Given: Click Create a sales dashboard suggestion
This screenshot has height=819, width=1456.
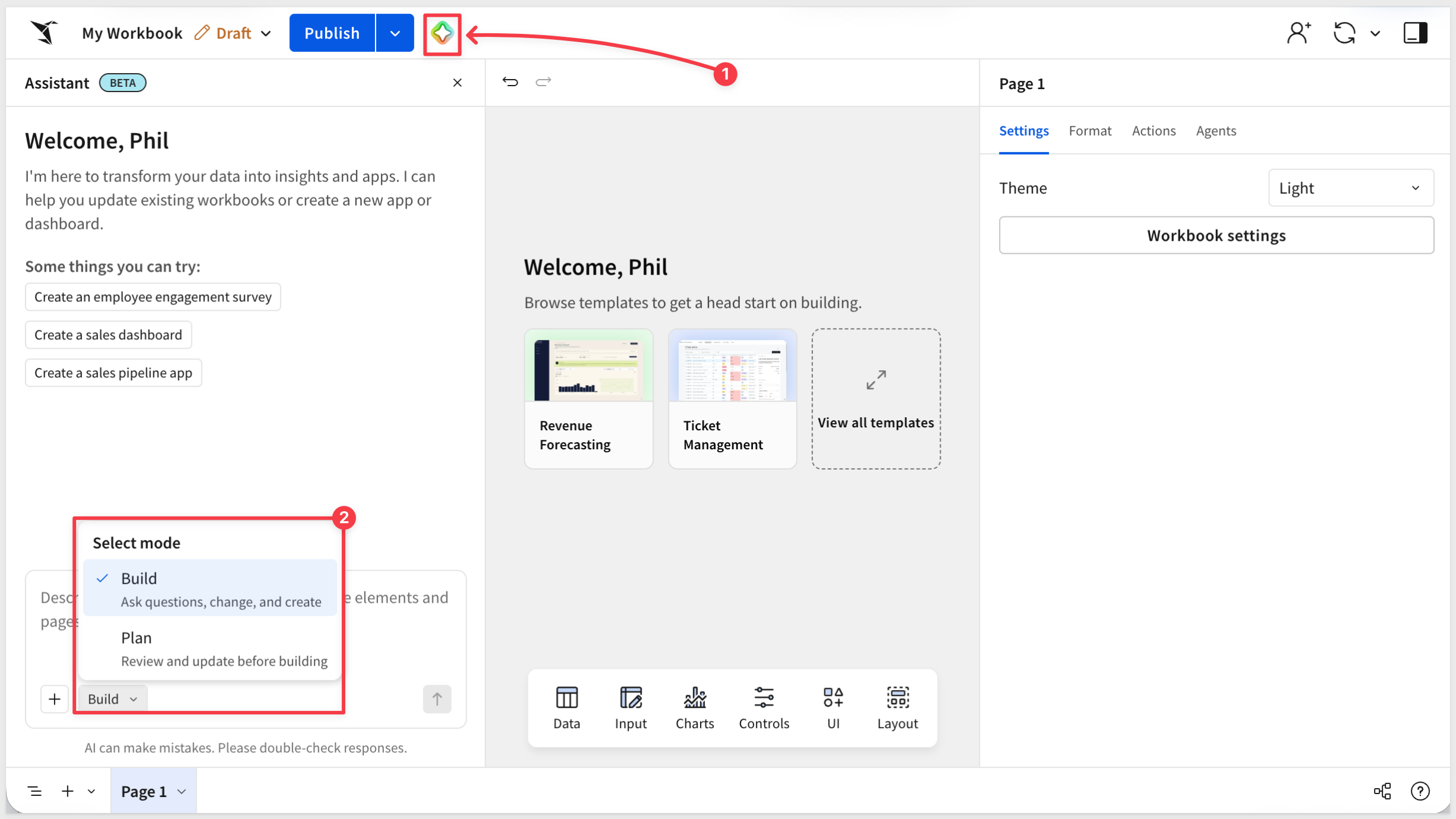Looking at the screenshot, I should (x=108, y=335).
